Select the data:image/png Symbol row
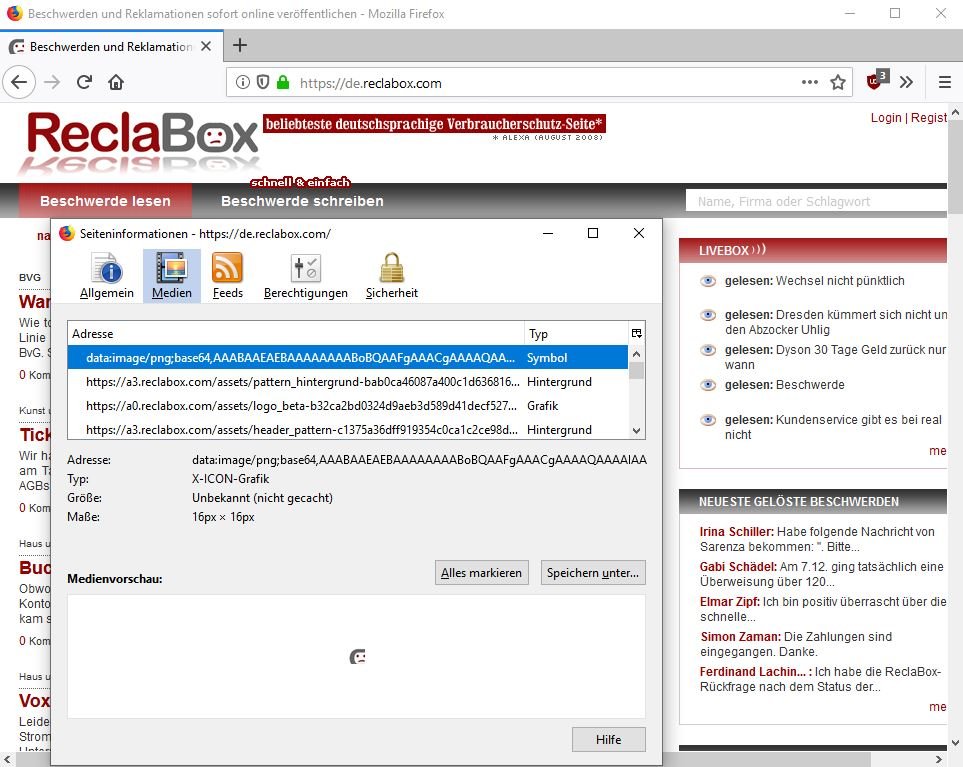The height and width of the screenshot is (767, 963). [348, 357]
